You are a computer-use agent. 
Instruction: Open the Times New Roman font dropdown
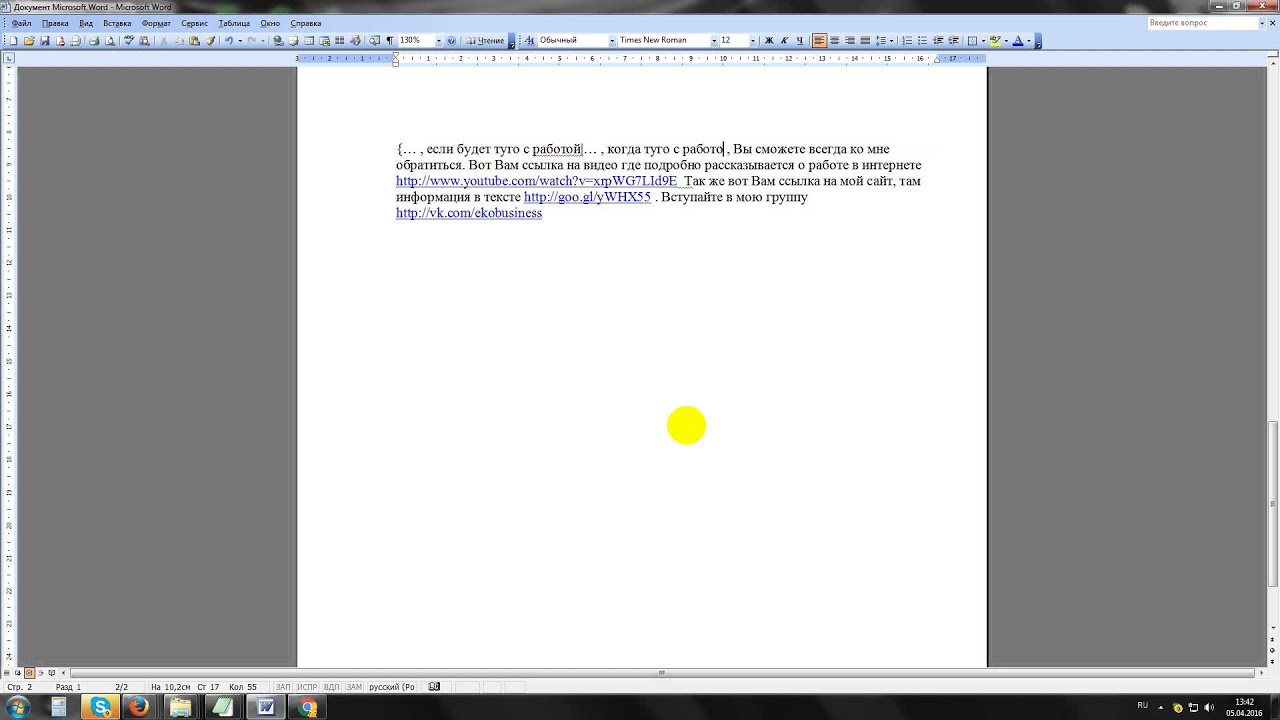coord(714,41)
